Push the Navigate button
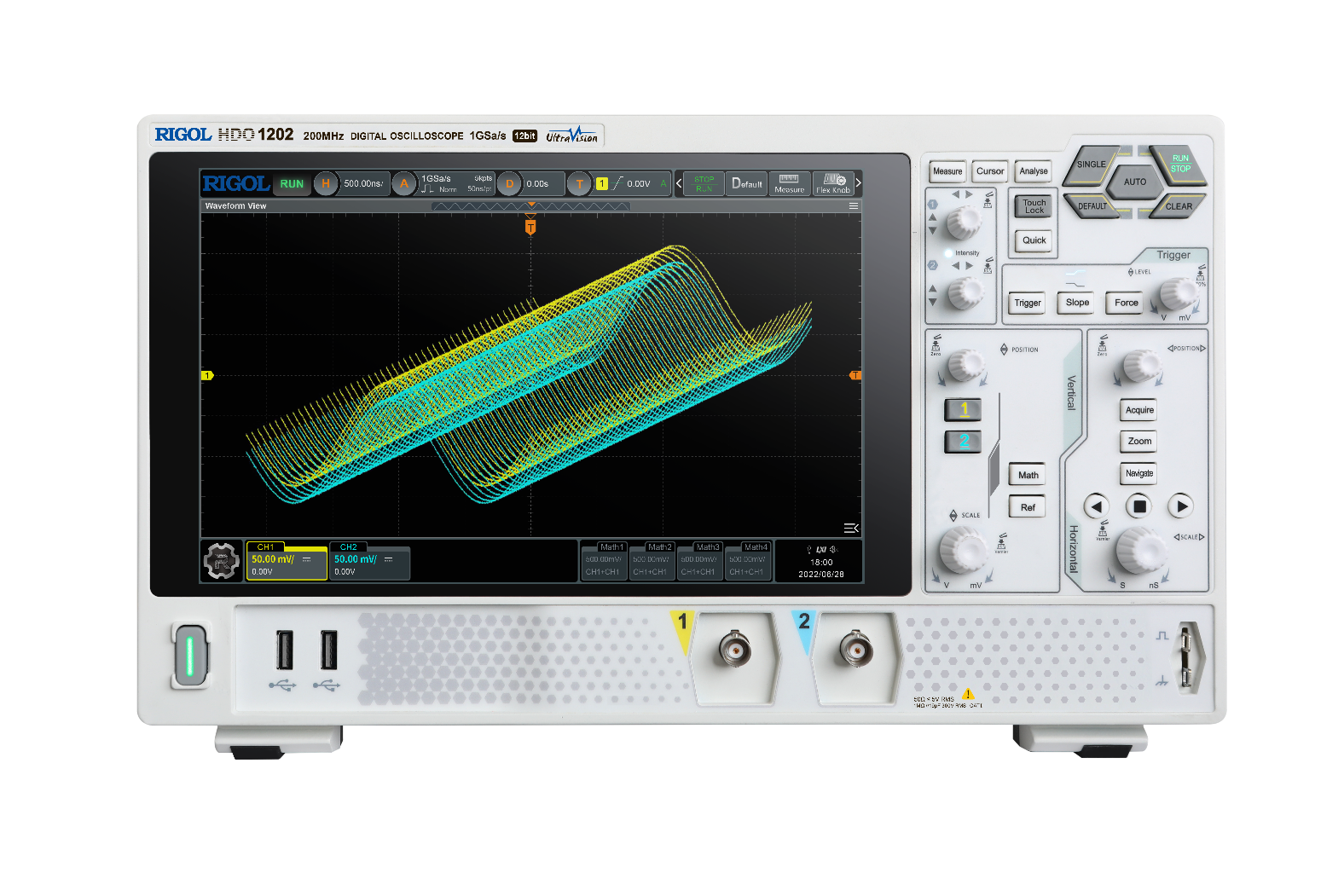 point(1139,474)
